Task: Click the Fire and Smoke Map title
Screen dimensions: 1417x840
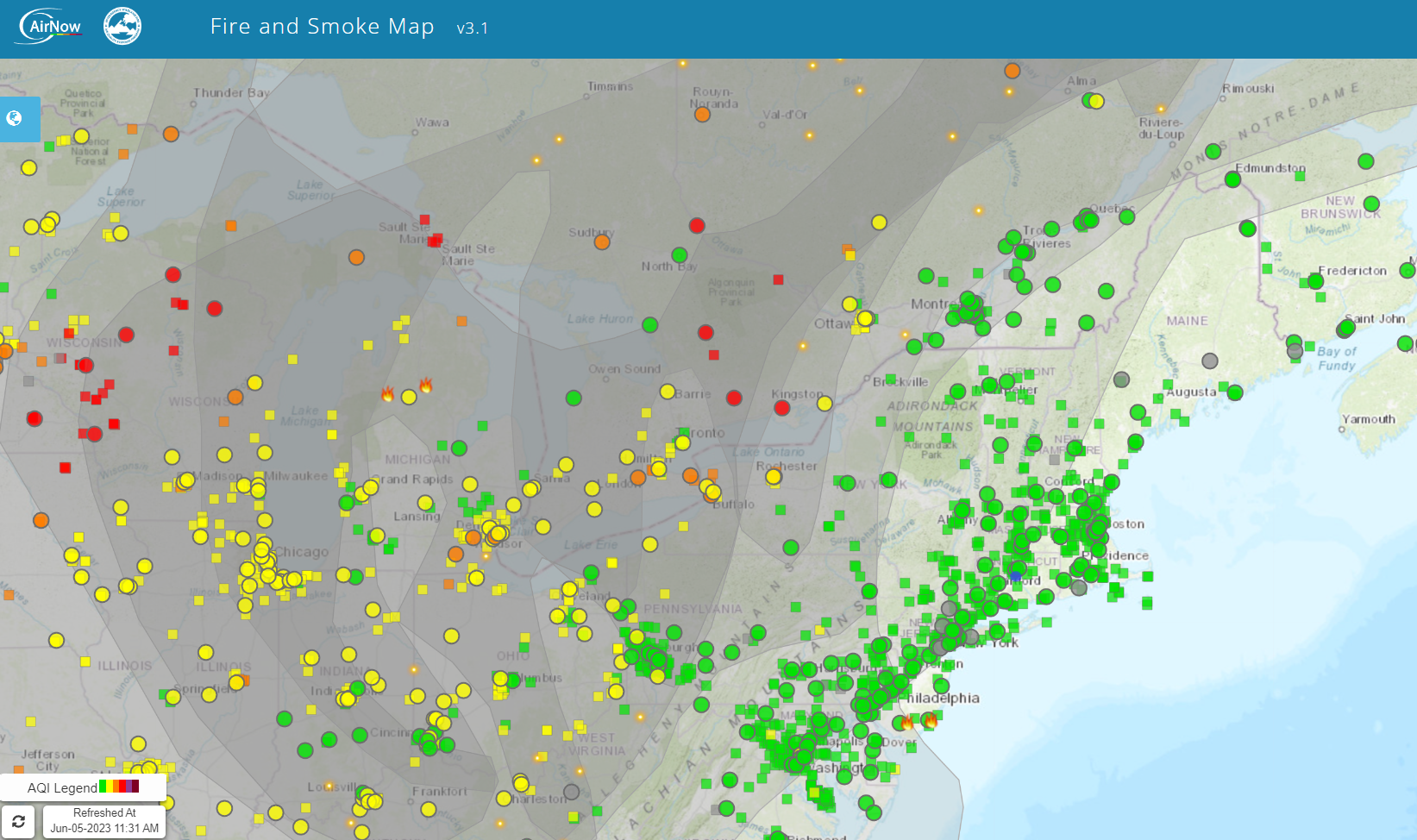Action: [x=321, y=26]
